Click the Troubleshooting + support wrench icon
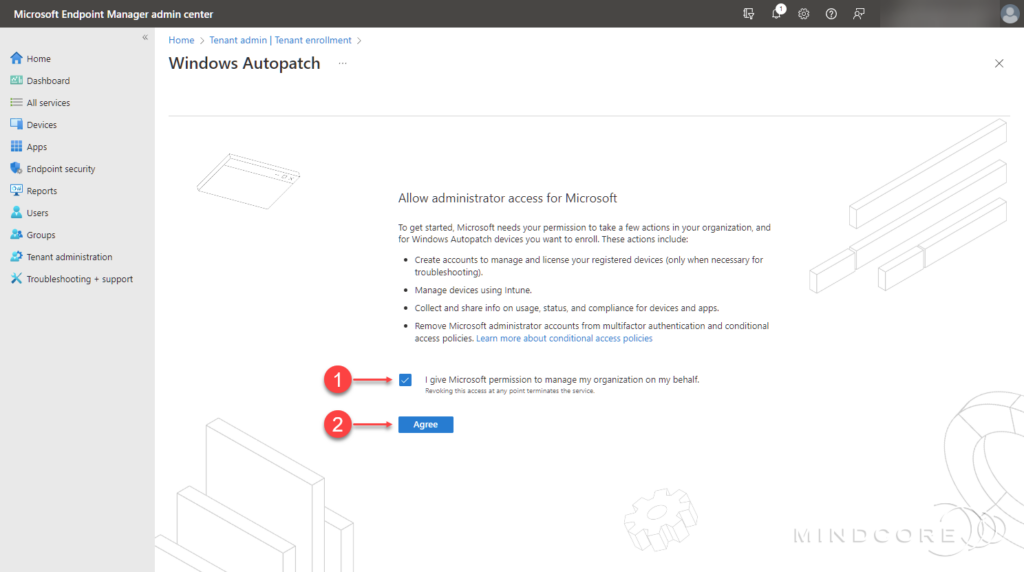Image resolution: width=1024 pixels, height=572 pixels. click(x=16, y=279)
